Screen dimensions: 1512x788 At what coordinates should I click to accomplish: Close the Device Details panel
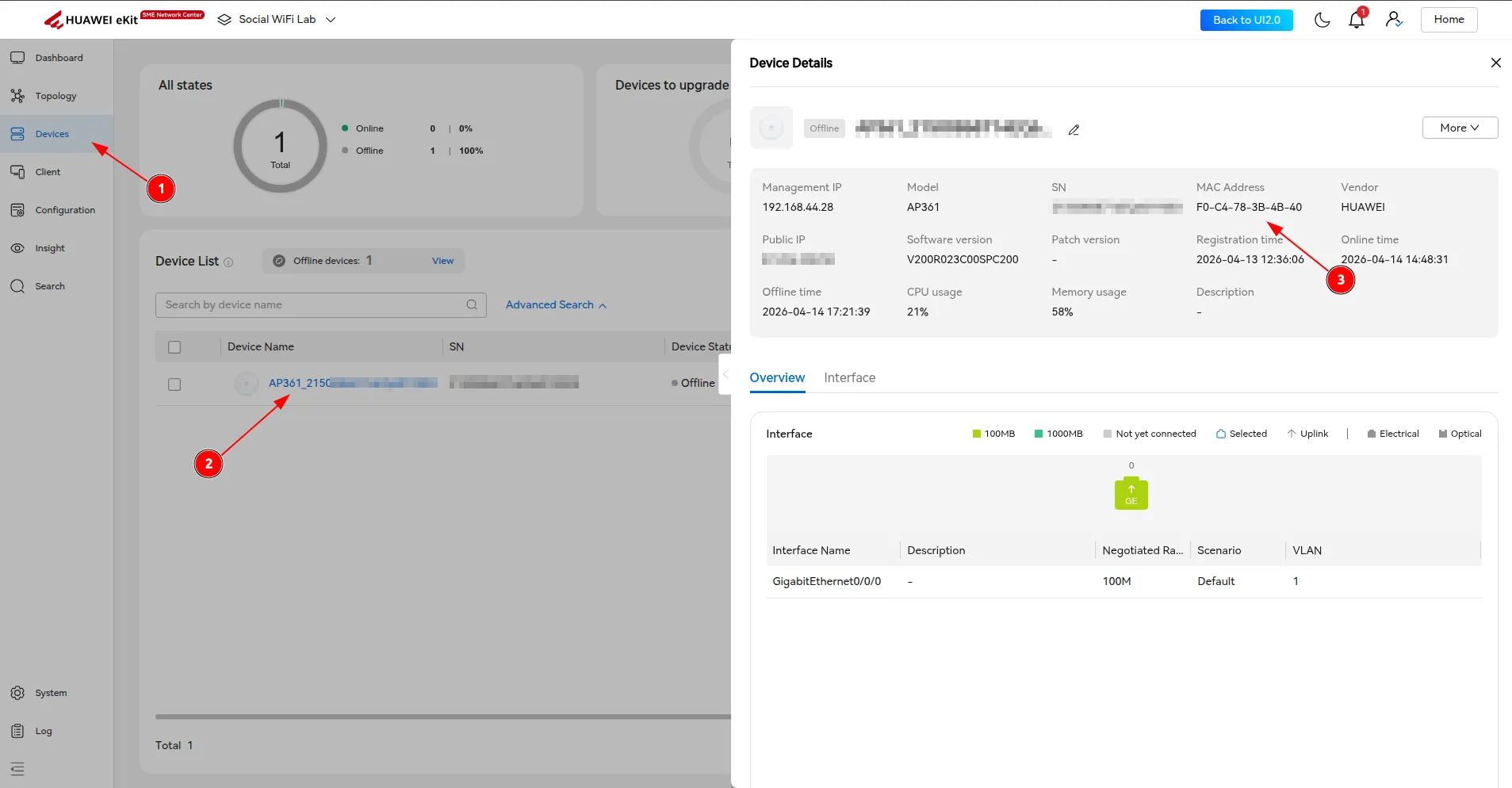[1495, 63]
